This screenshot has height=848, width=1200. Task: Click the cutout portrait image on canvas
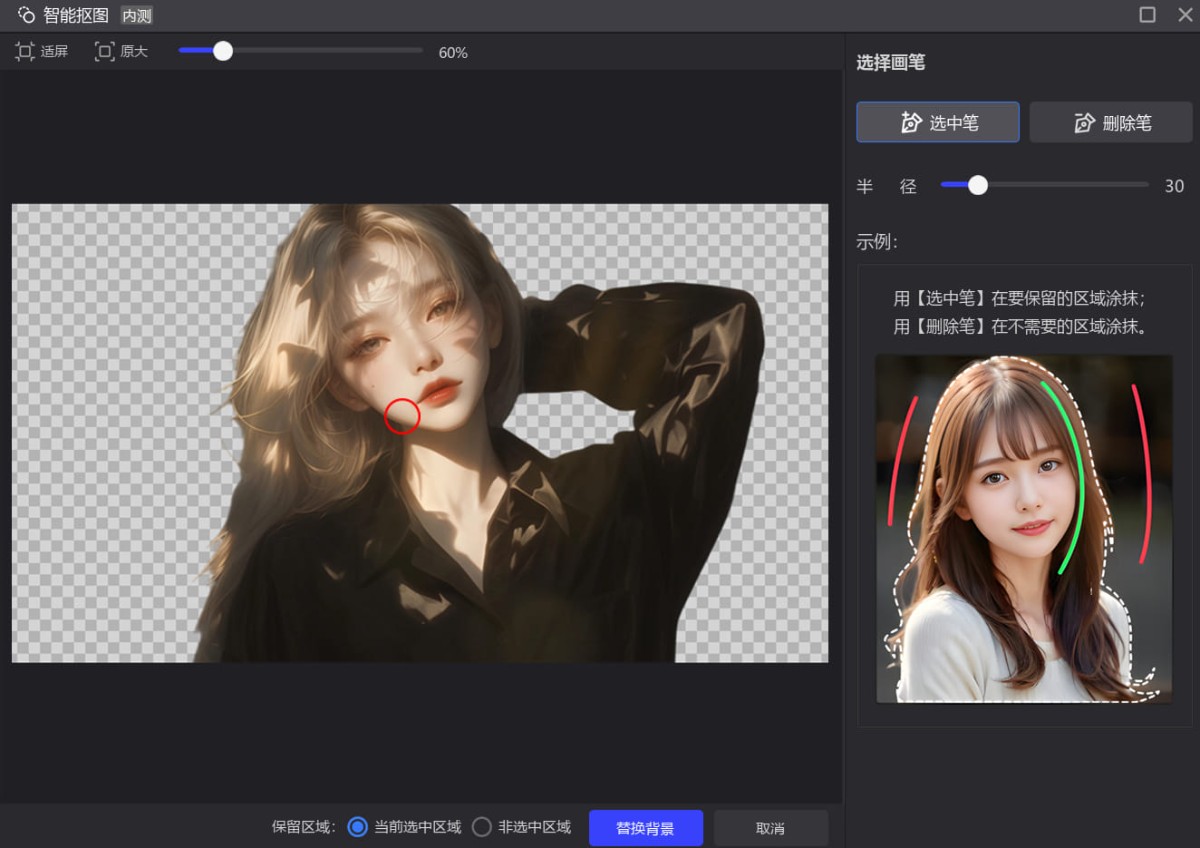tap(420, 433)
